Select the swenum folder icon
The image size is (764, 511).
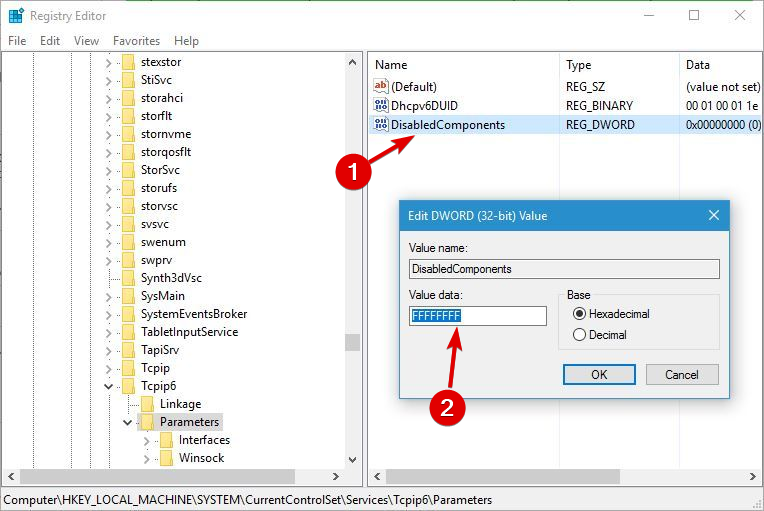click(x=128, y=243)
